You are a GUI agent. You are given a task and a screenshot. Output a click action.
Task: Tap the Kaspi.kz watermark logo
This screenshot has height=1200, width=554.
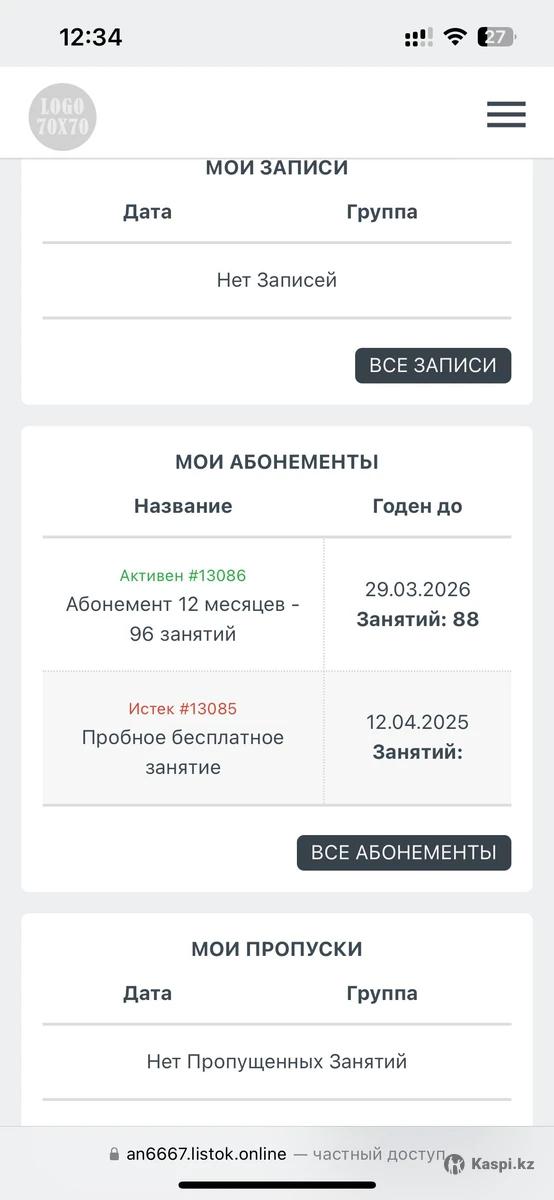490,1164
